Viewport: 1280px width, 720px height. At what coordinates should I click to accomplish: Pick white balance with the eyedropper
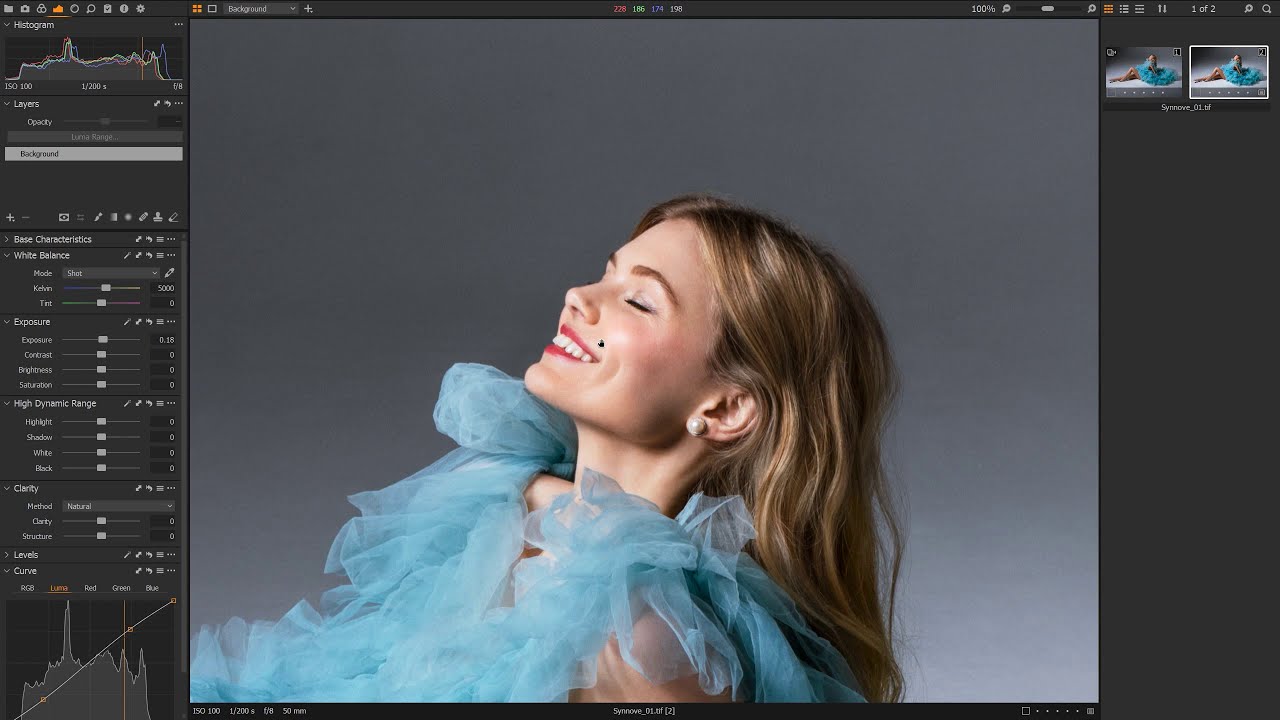169,273
